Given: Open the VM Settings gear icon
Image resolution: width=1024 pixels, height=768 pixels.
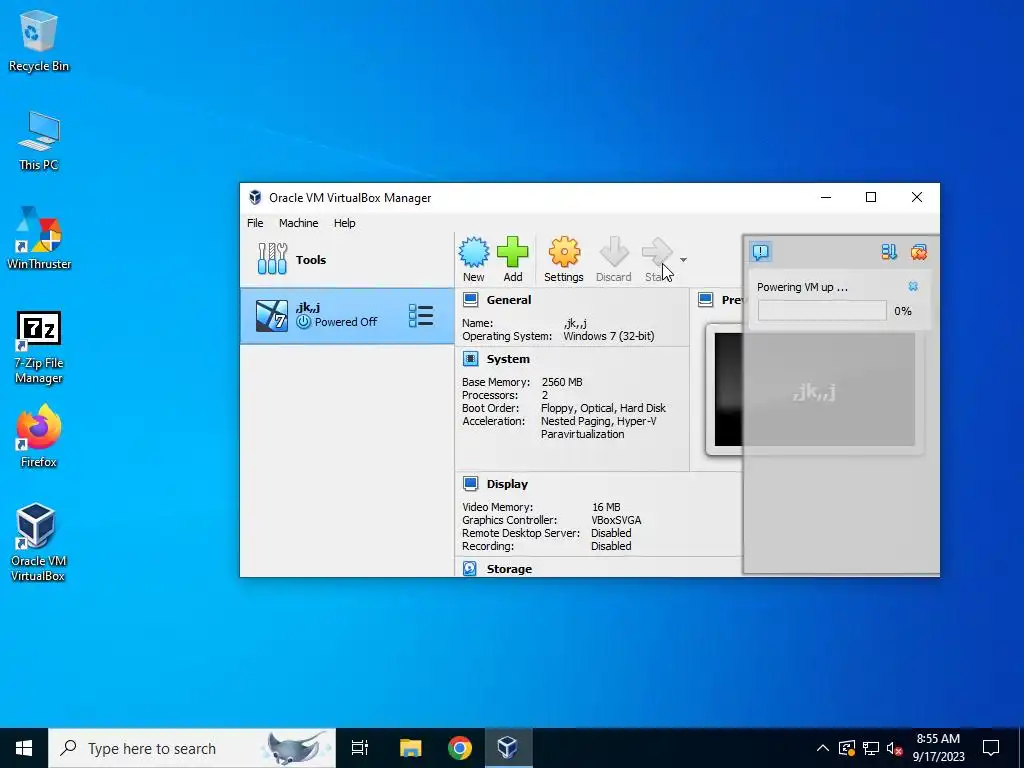Looking at the screenshot, I should pyautogui.click(x=564, y=252).
